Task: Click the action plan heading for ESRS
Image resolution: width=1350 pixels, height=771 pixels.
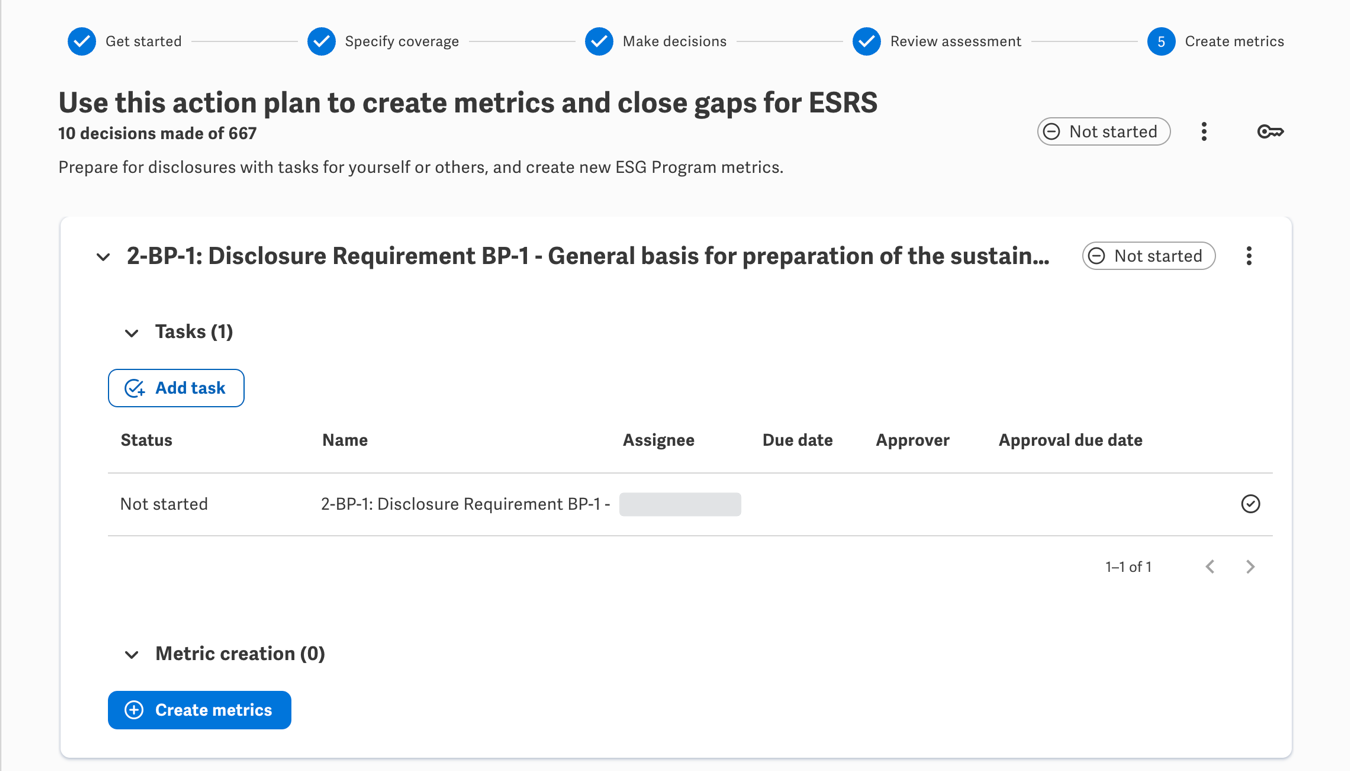Action: (468, 102)
